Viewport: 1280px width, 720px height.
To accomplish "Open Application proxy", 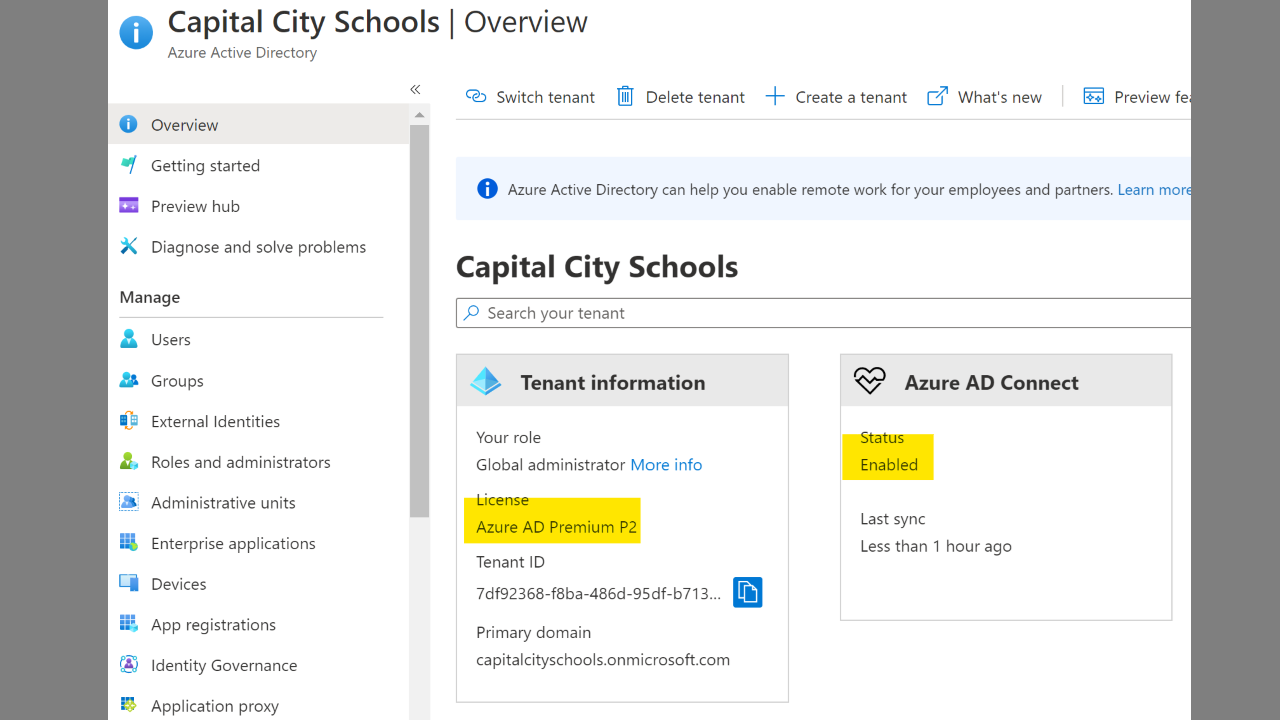I will (x=258, y=705).
